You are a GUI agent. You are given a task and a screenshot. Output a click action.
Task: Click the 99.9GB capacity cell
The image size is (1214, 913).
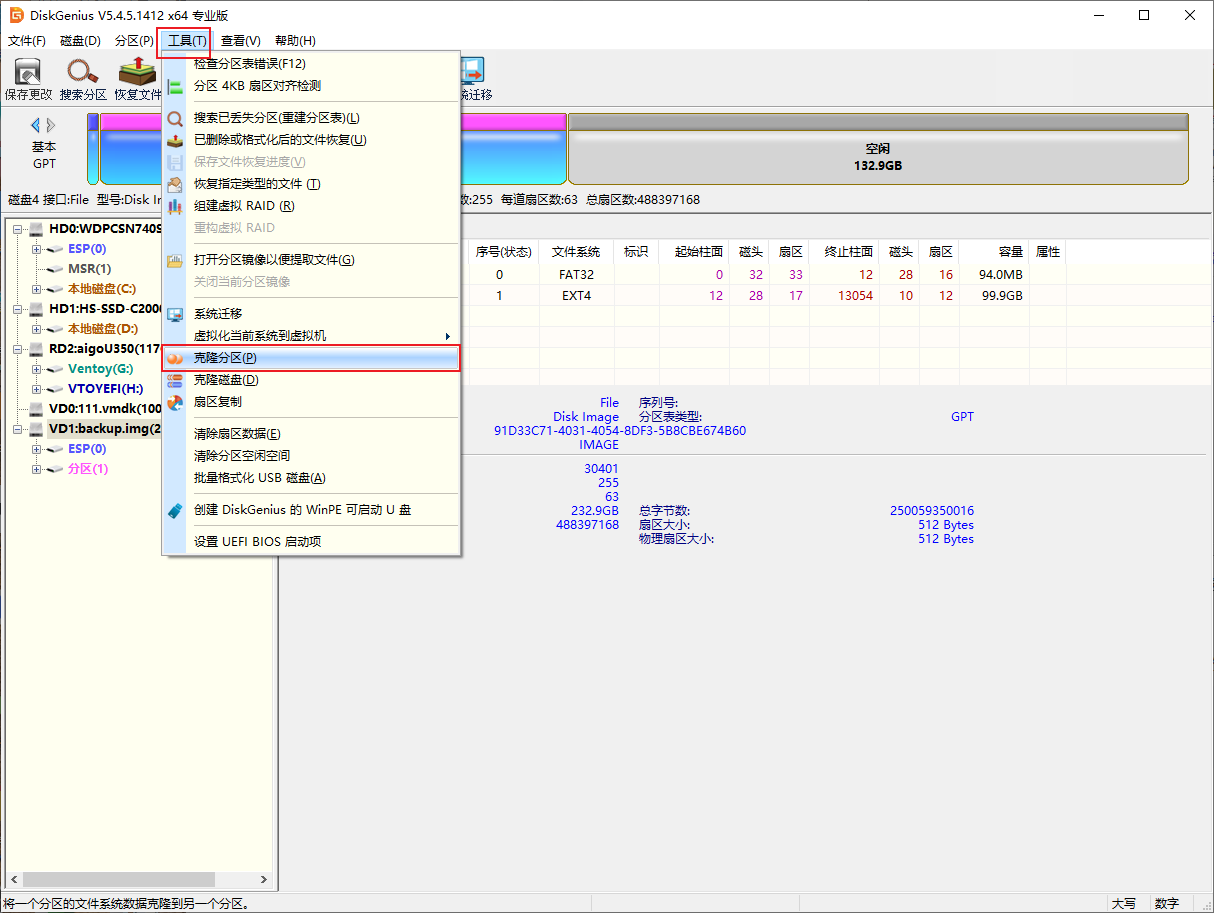(x=1001, y=296)
